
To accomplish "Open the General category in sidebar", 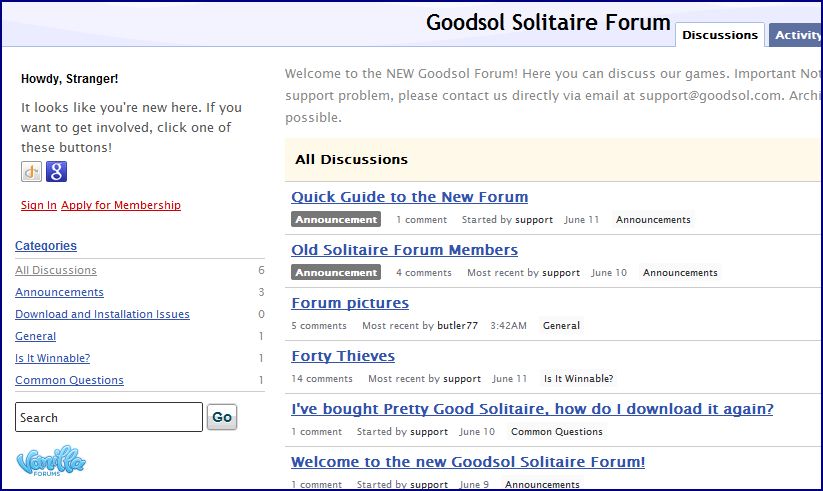I will (35, 336).
